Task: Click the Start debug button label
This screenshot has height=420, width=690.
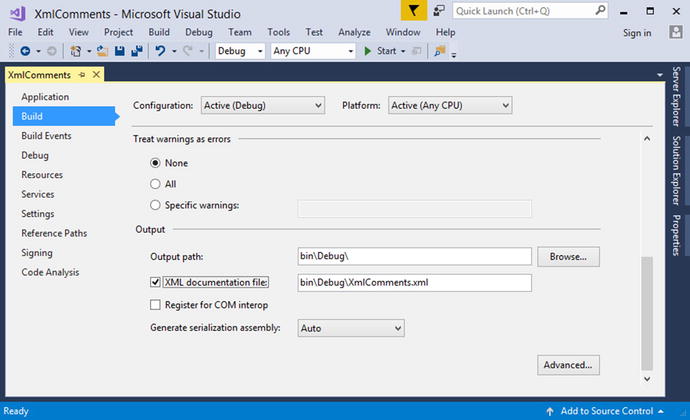Action: [x=386, y=51]
